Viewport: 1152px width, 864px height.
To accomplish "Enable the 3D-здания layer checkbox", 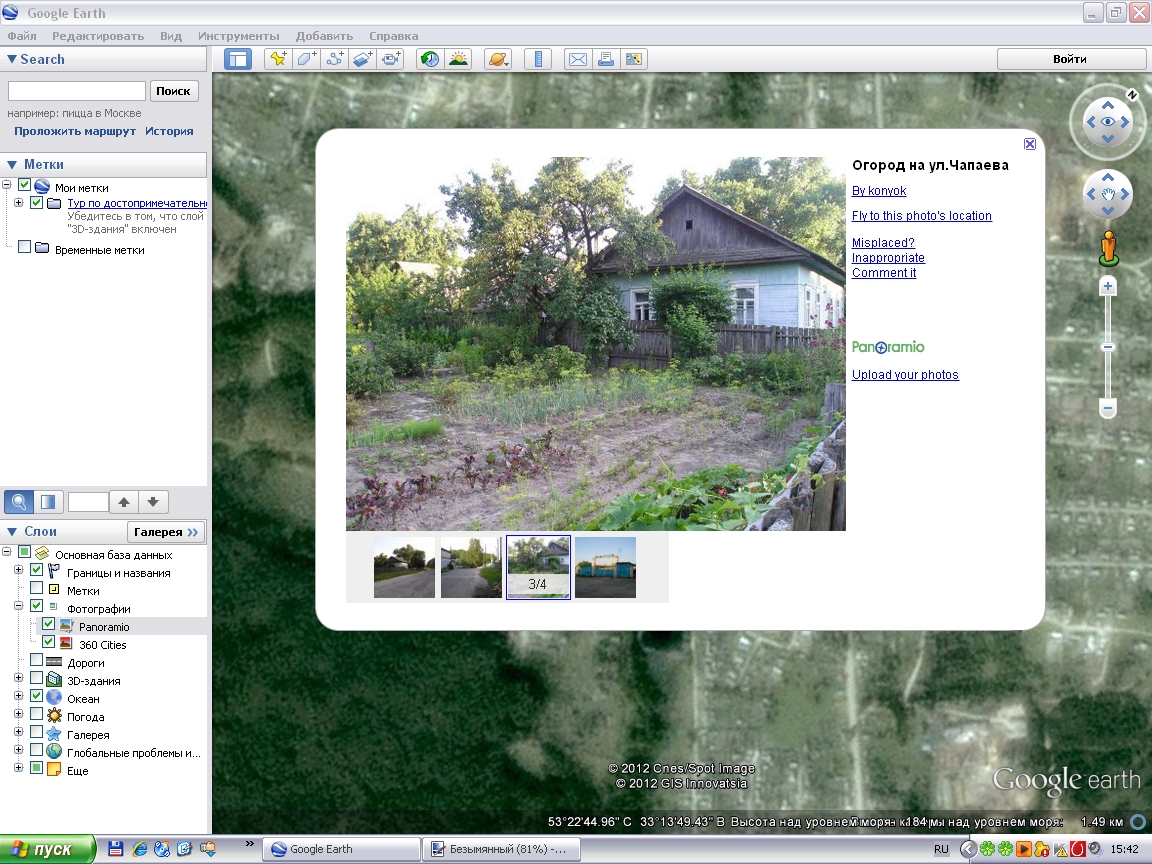I will point(37,679).
